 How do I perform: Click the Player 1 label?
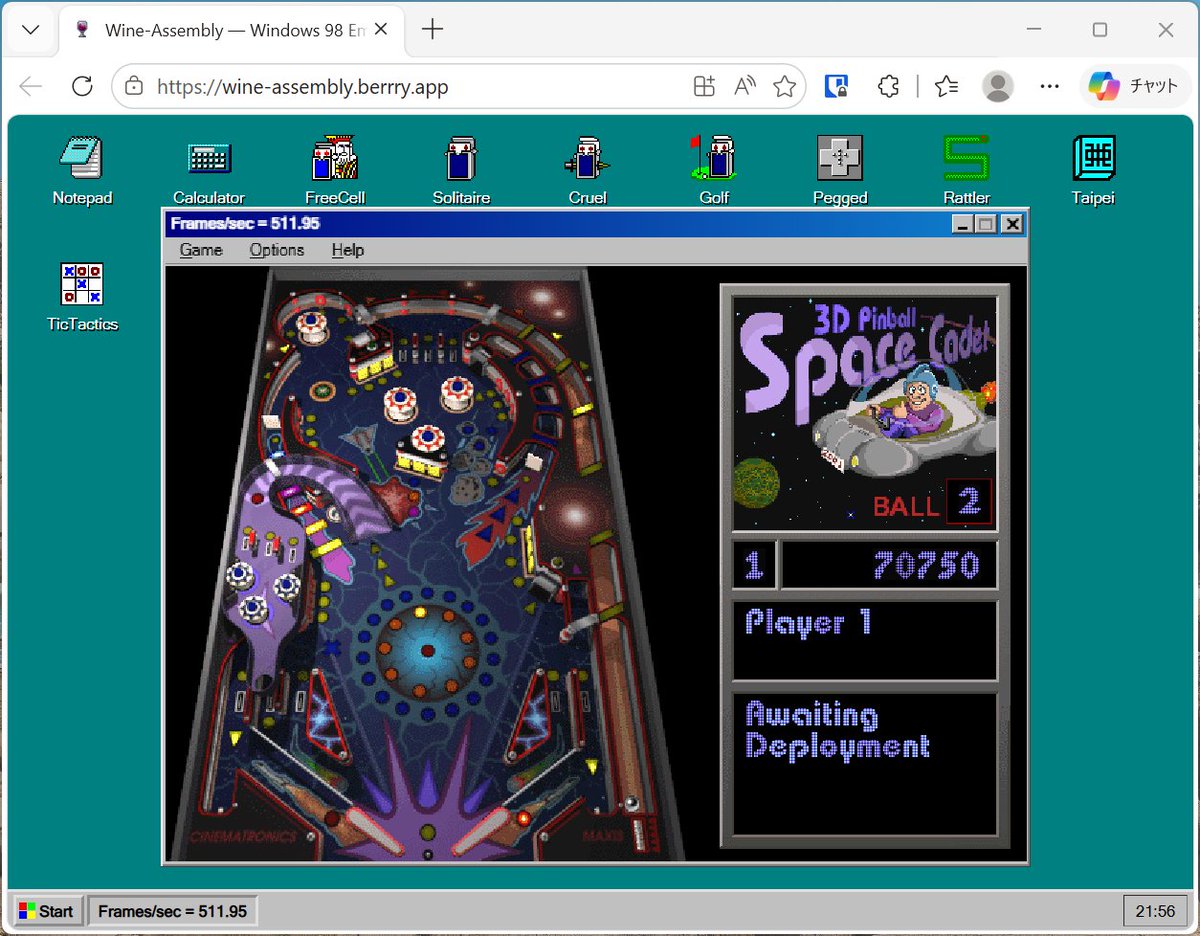(x=808, y=623)
